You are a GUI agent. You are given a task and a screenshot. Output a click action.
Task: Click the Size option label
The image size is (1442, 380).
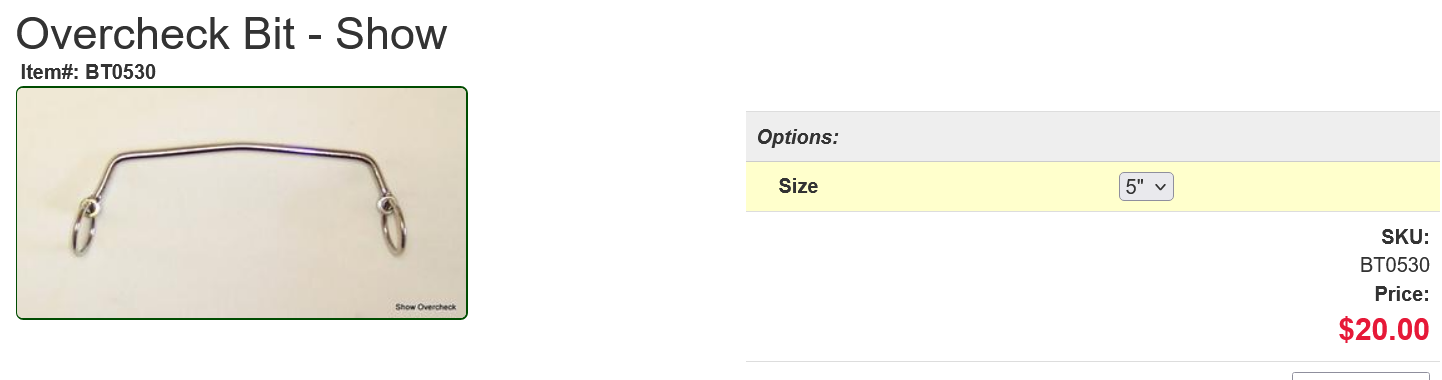798,186
